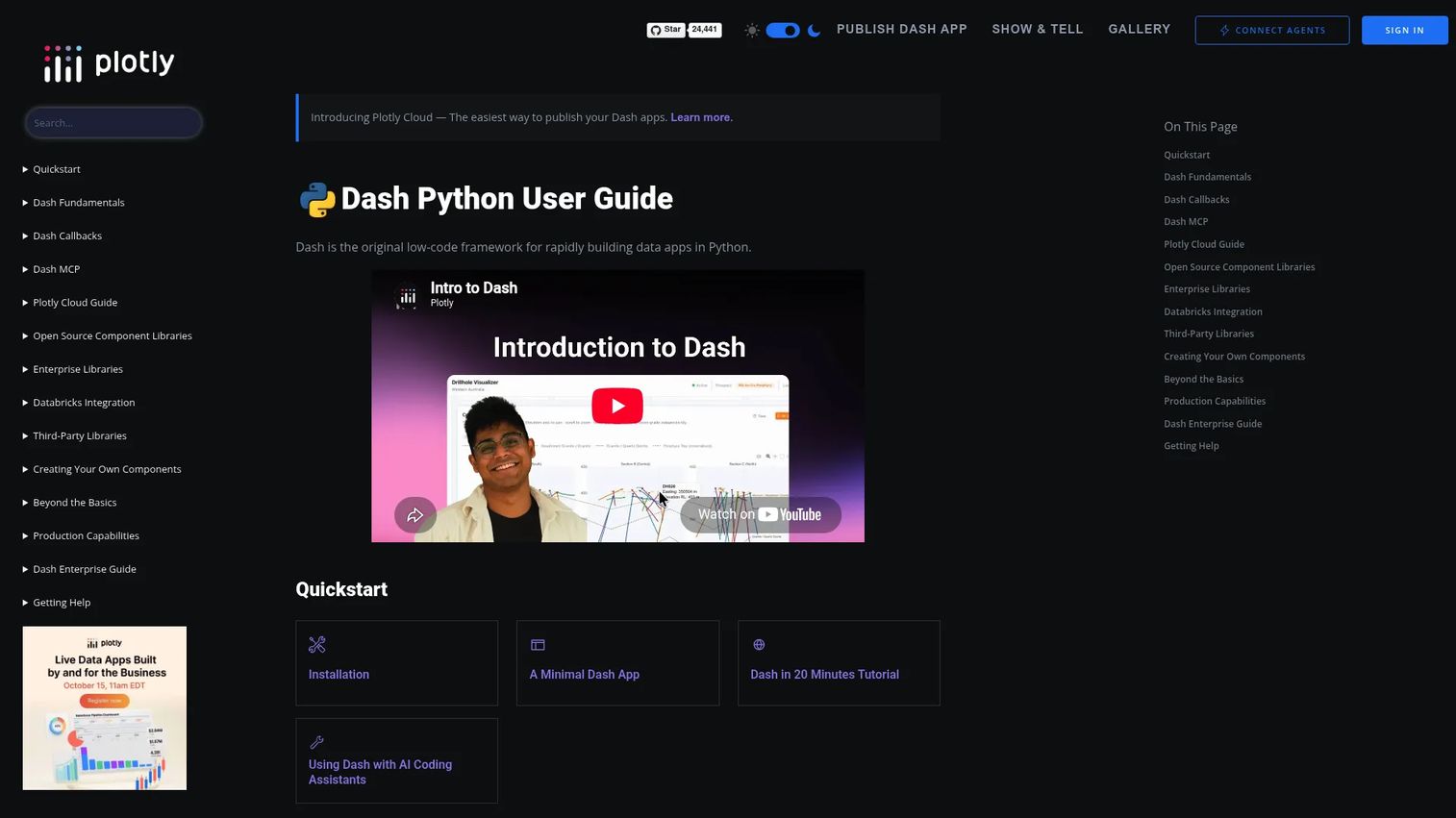Viewport: 1456px width, 818px height.
Task: Jump to Dash MCP in On This Page
Action: (x=1186, y=222)
